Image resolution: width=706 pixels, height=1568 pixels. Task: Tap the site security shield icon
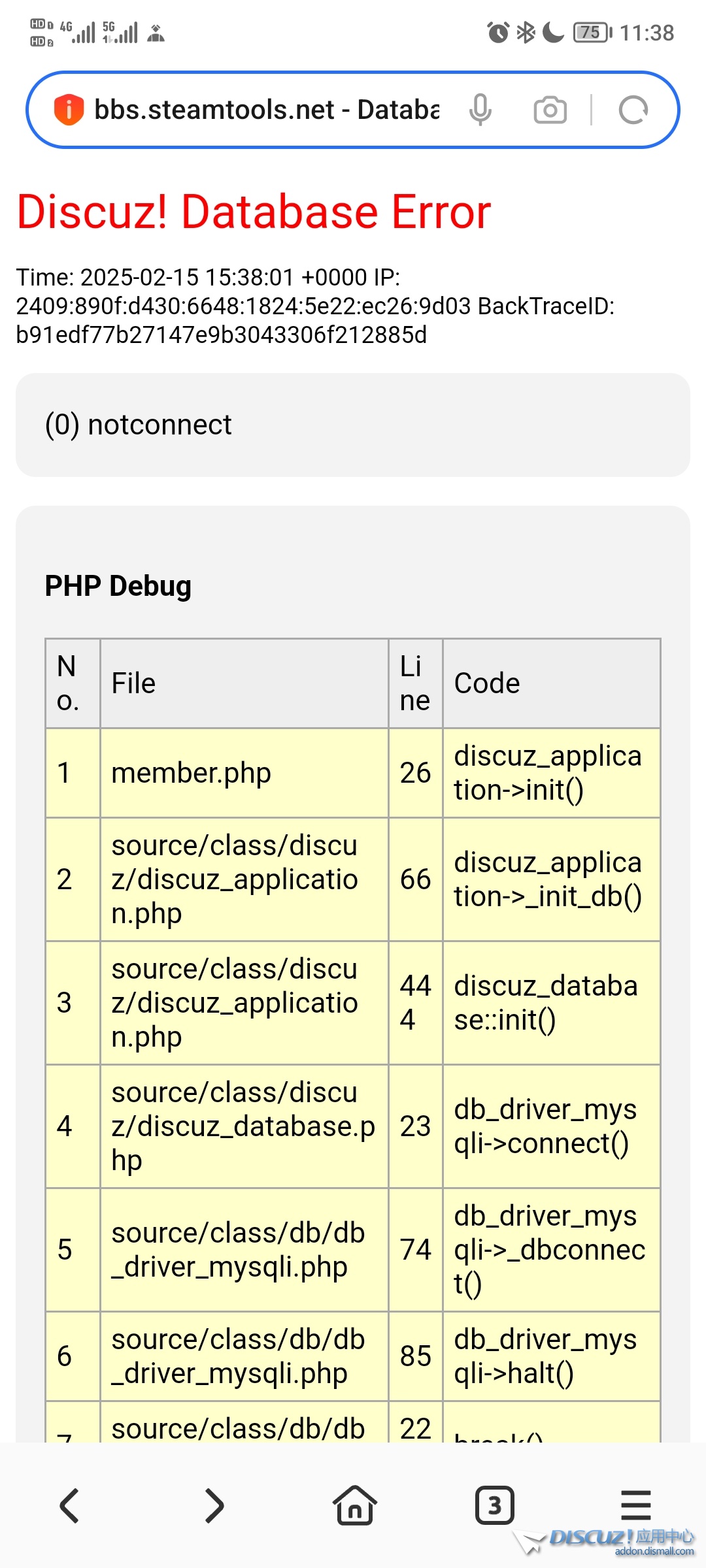(x=69, y=110)
